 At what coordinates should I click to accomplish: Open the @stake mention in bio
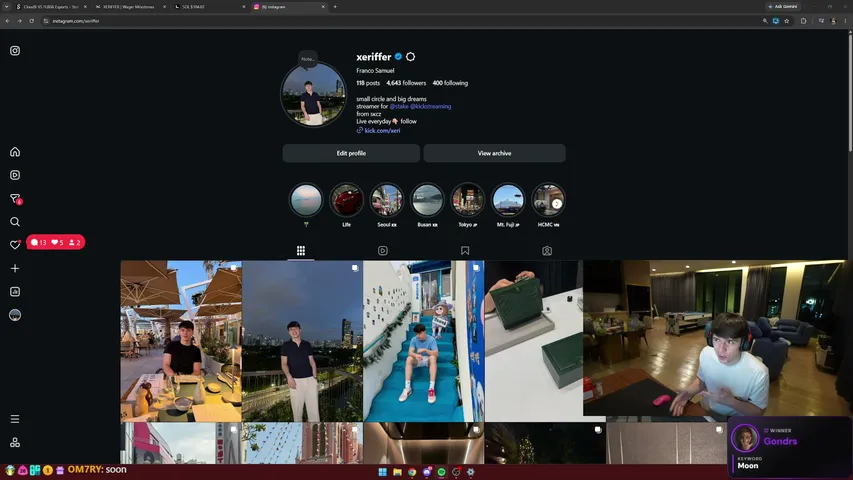tap(399, 107)
